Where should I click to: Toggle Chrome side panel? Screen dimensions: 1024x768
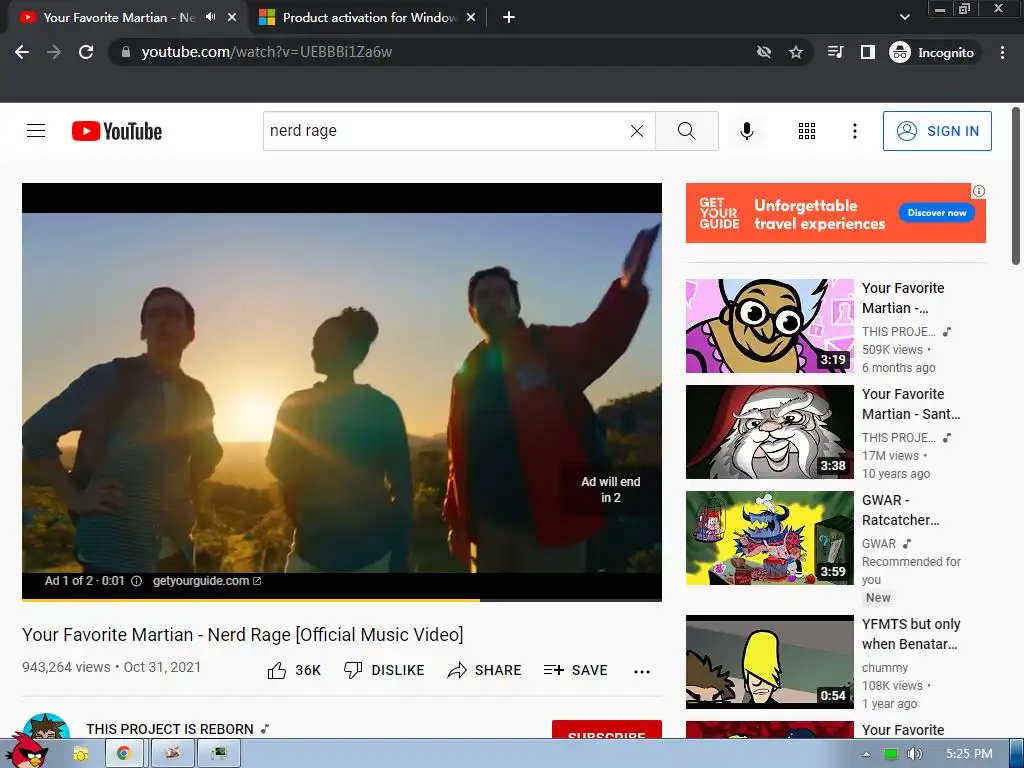tap(867, 52)
